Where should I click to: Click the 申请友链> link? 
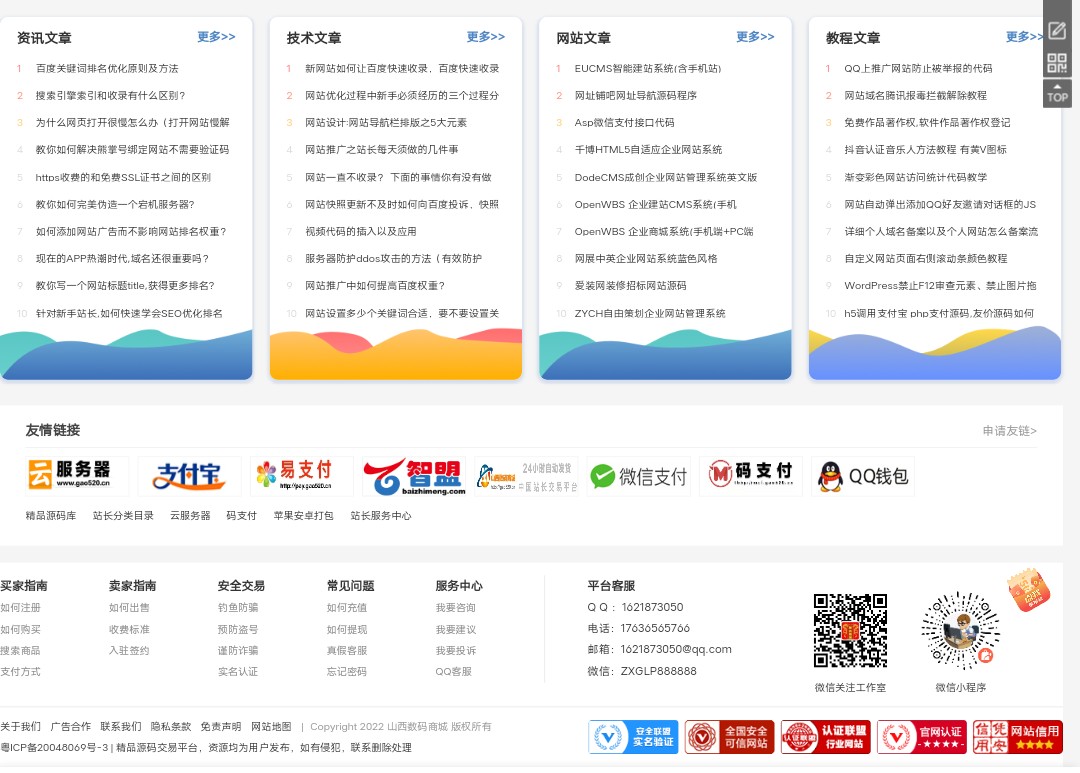point(1009,431)
